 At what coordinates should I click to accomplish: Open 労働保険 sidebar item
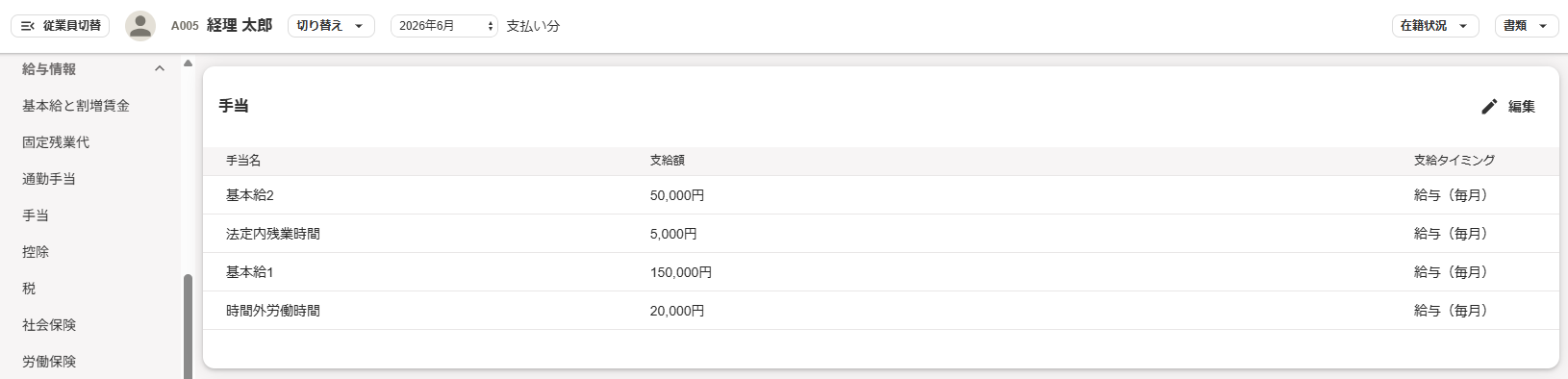[49, 362]
